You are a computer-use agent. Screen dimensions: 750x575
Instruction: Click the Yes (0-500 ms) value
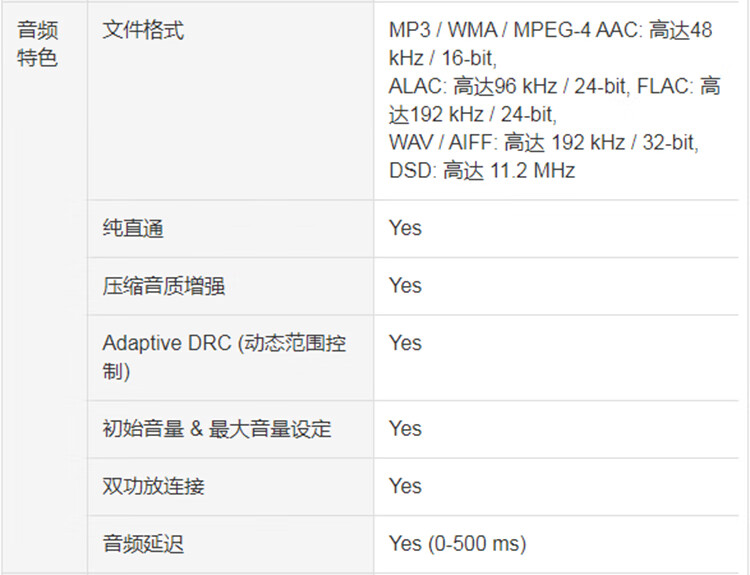[x=458, y=543]
